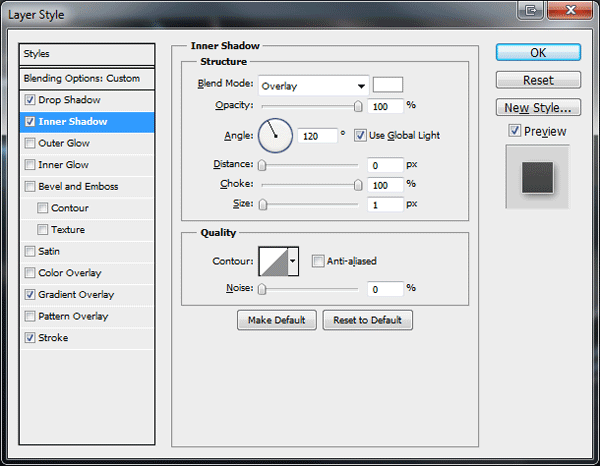Click the Noise slider handle
Screen dimensions: 600x466
click(262, 289)
